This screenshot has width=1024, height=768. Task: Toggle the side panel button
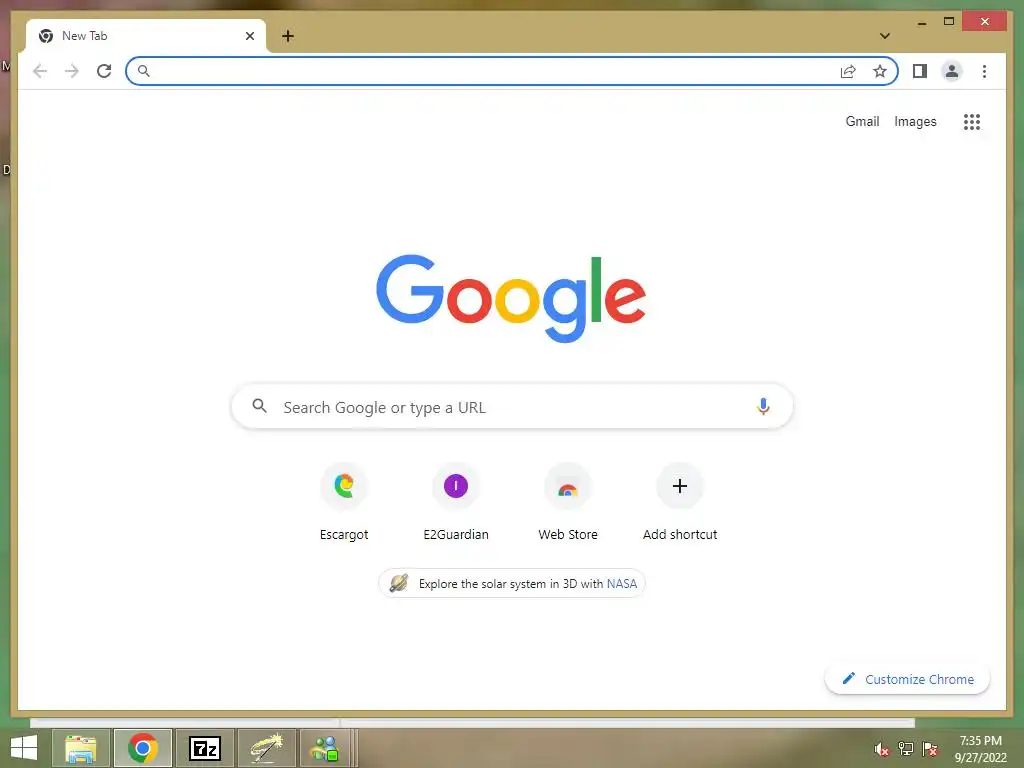pyautogui.click(x=920, y=71)
